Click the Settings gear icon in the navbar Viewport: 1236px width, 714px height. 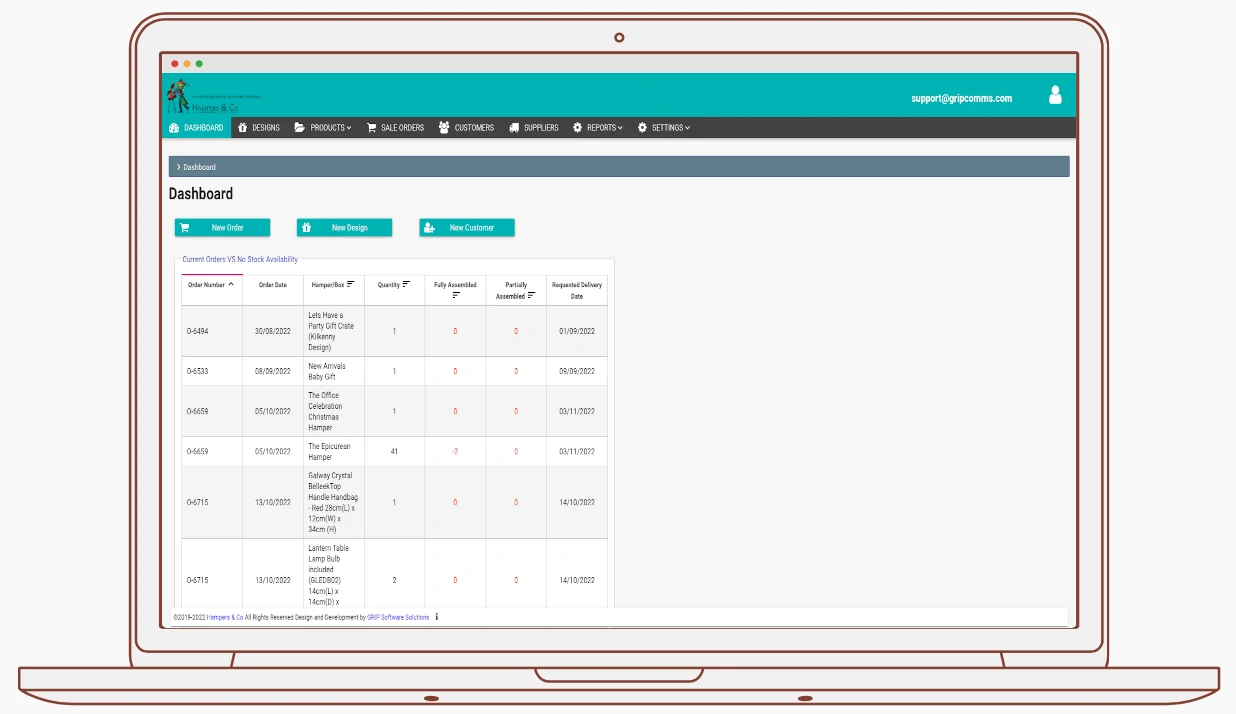643,128
